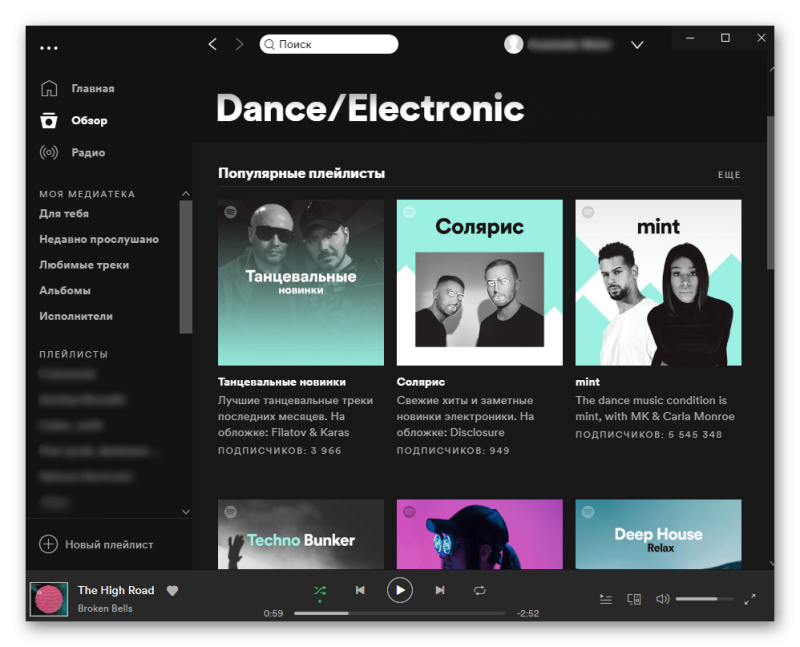The width and height of the screenshot is (800, 647).
Task: Minimize the Spotify window
Action: 690,38
